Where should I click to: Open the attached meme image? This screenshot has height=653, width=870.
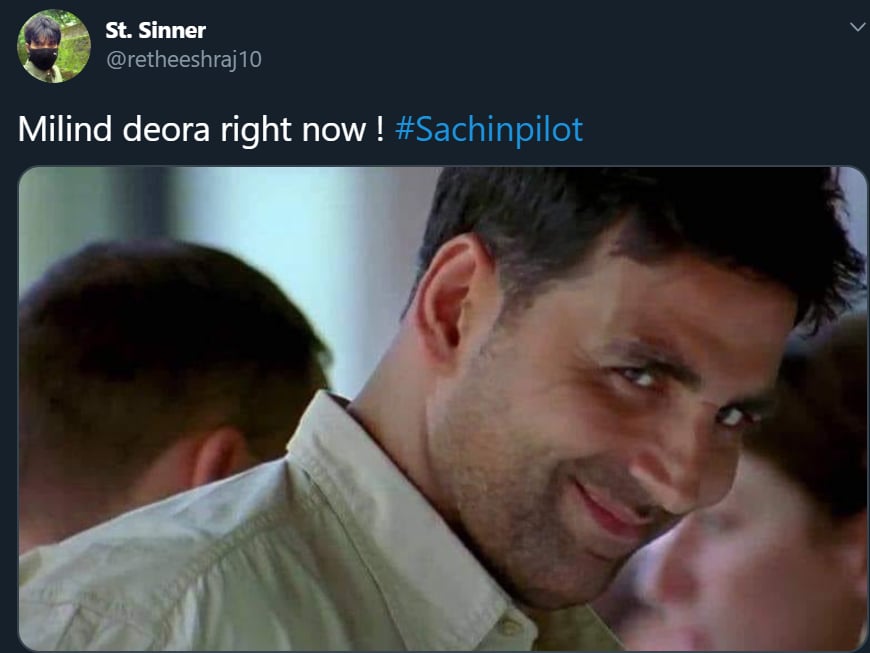point(443,408)
